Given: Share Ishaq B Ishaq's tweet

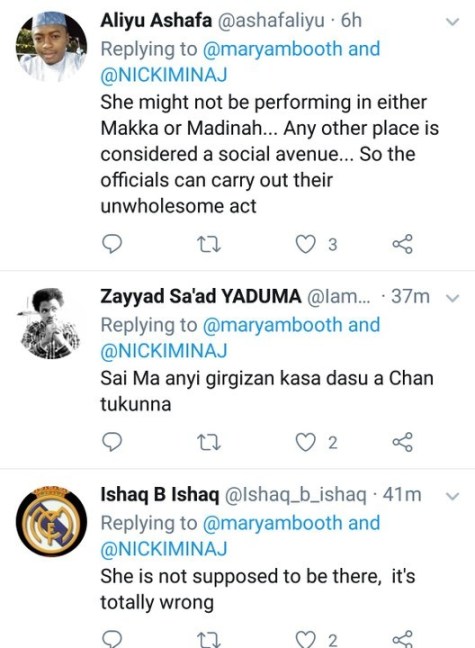Looking at the screenshot, I should (403, 639).
